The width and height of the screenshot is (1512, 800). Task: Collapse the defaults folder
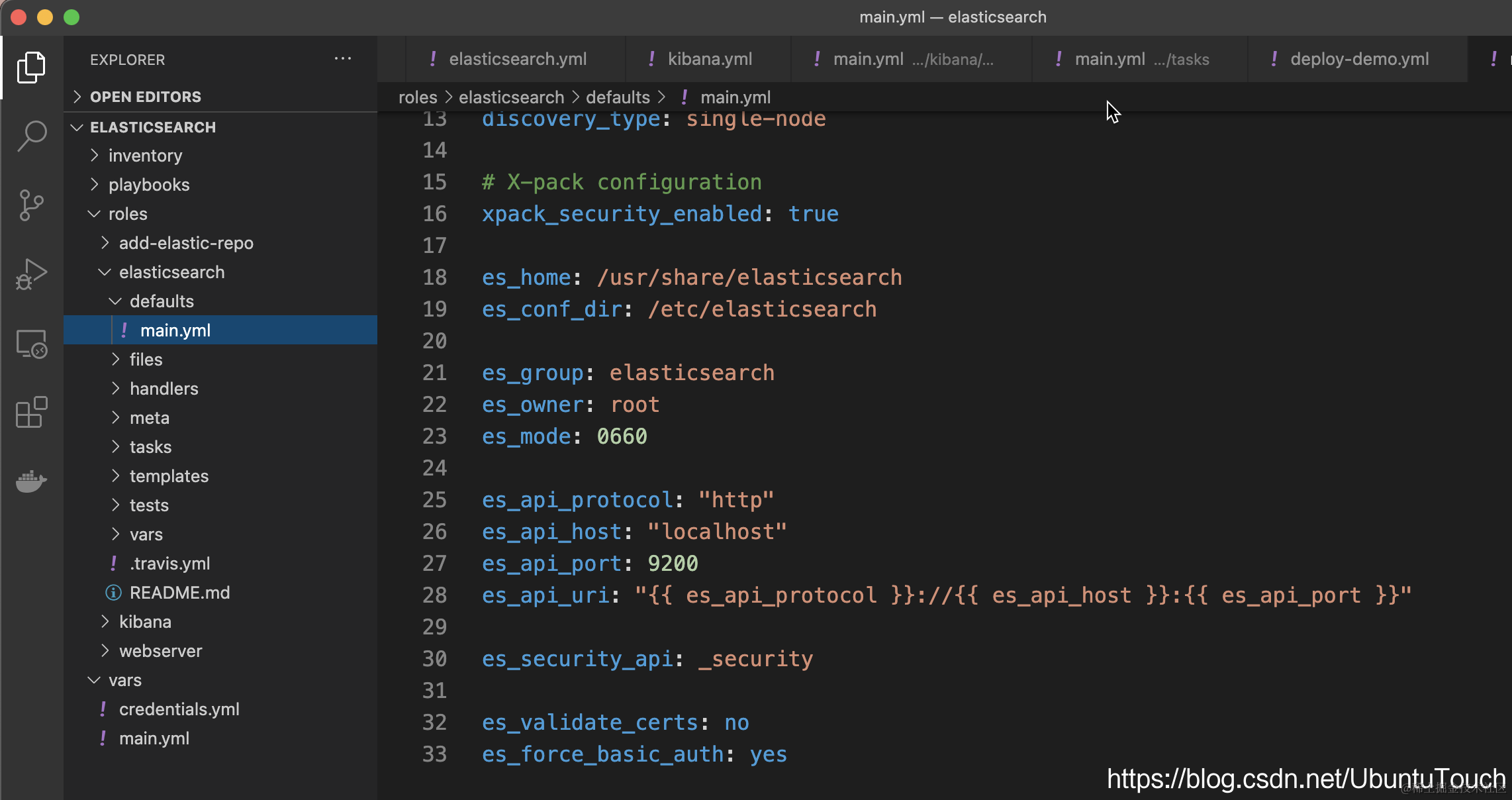(162, 301)
